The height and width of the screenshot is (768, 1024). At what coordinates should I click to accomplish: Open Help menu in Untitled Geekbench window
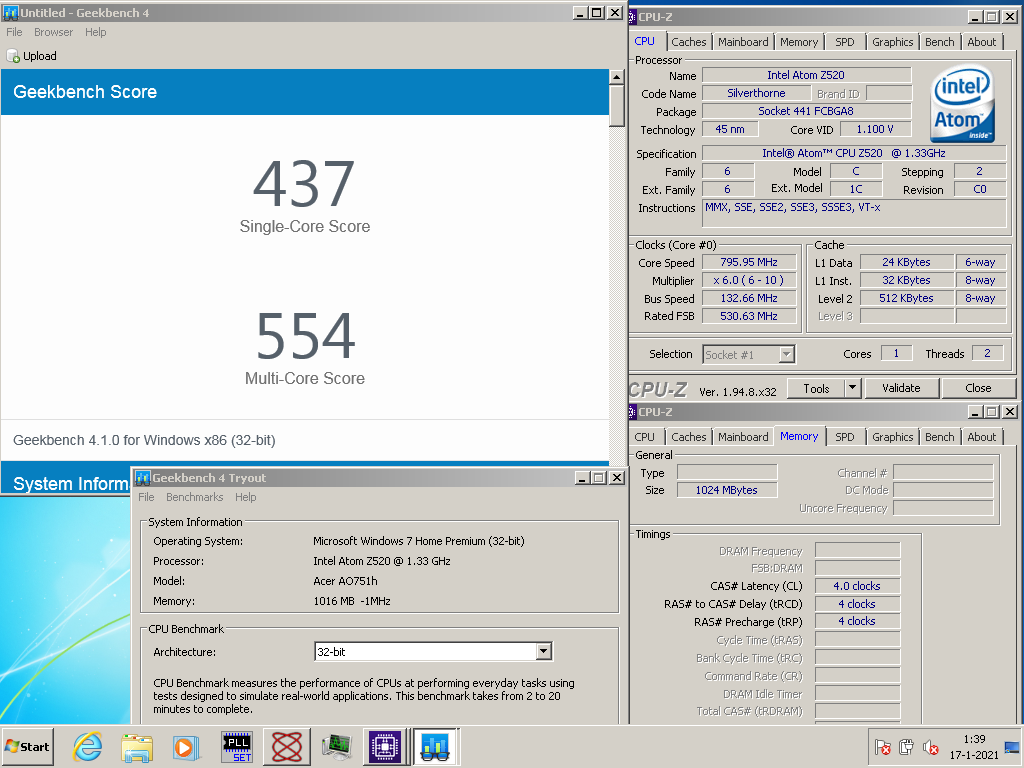click(x=95, y=32)
